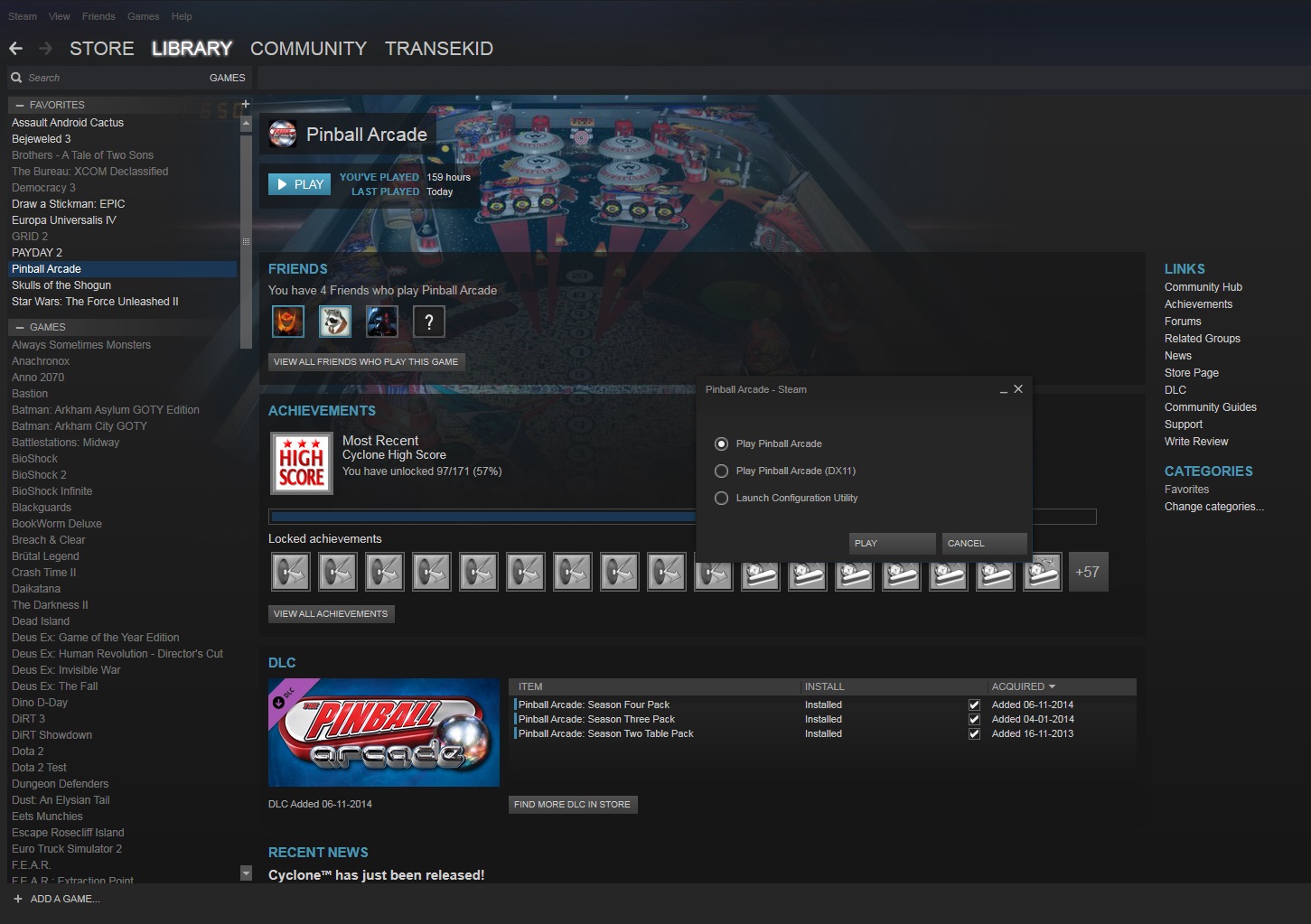Screen dimensions: 1311x924
Task: Click game list scrollbar up arrow
Action: coord(246,125)
